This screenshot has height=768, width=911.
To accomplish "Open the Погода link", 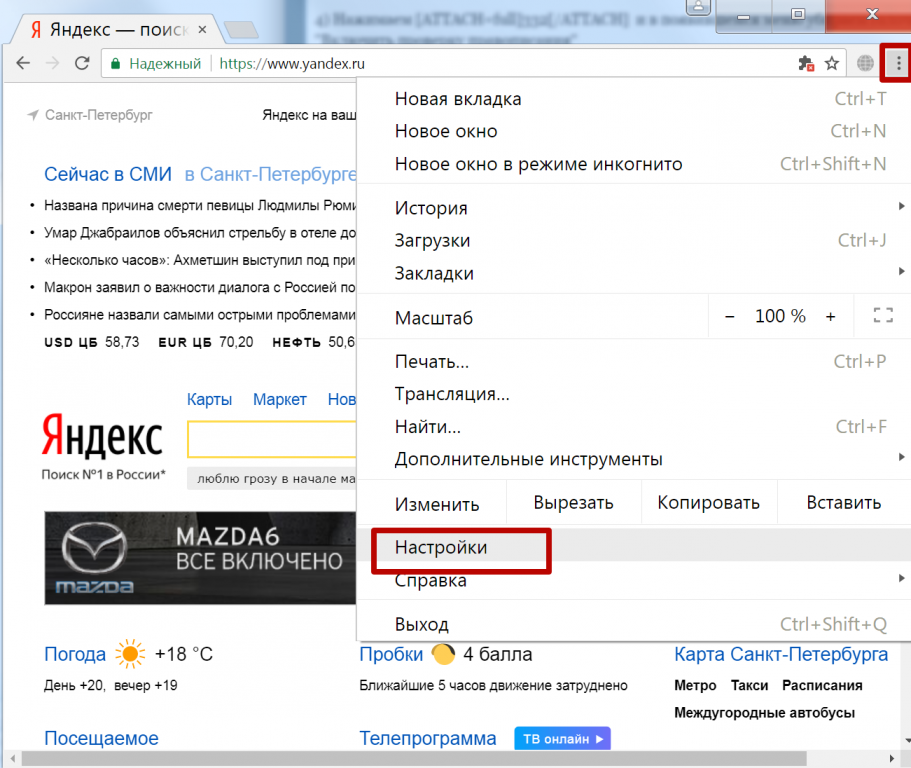I will (75, 654).
